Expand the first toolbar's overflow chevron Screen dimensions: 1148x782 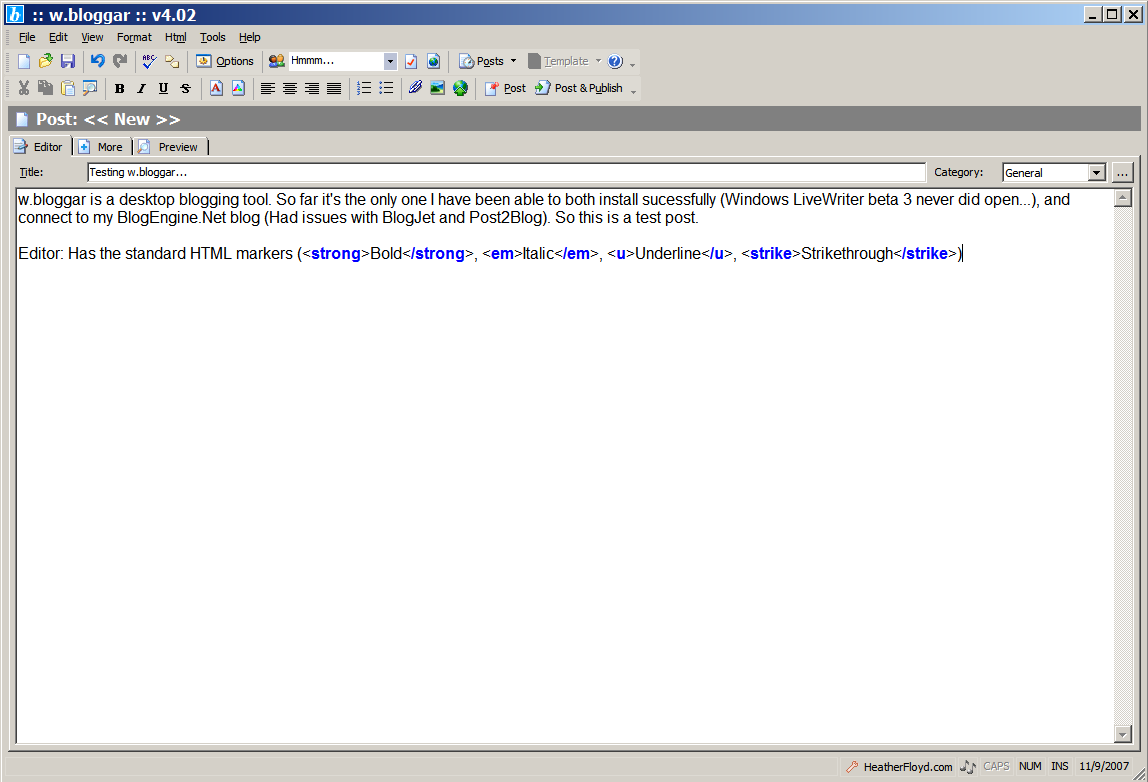633,64
